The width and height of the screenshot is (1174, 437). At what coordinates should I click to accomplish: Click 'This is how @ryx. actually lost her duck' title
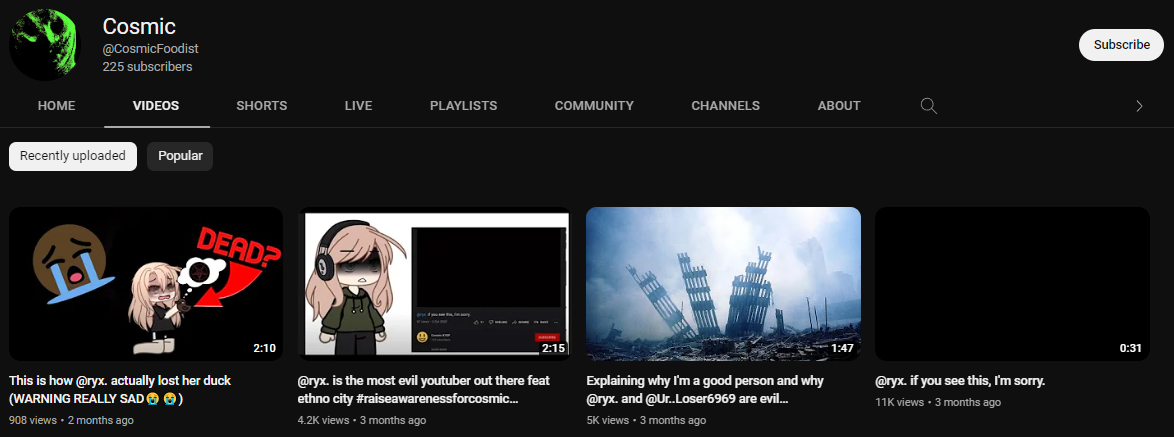(x=132, y=381)
